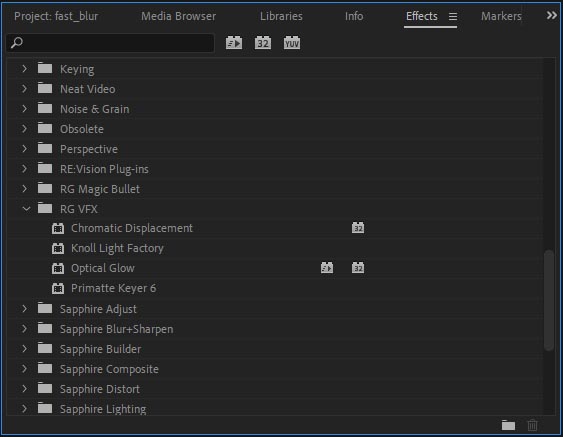Image resolution: width=563 pixels, height=437 pixels.
Task: Select the Knoll Light Factory effect icon
Action: pyautogui.click(x=58, y=248)
